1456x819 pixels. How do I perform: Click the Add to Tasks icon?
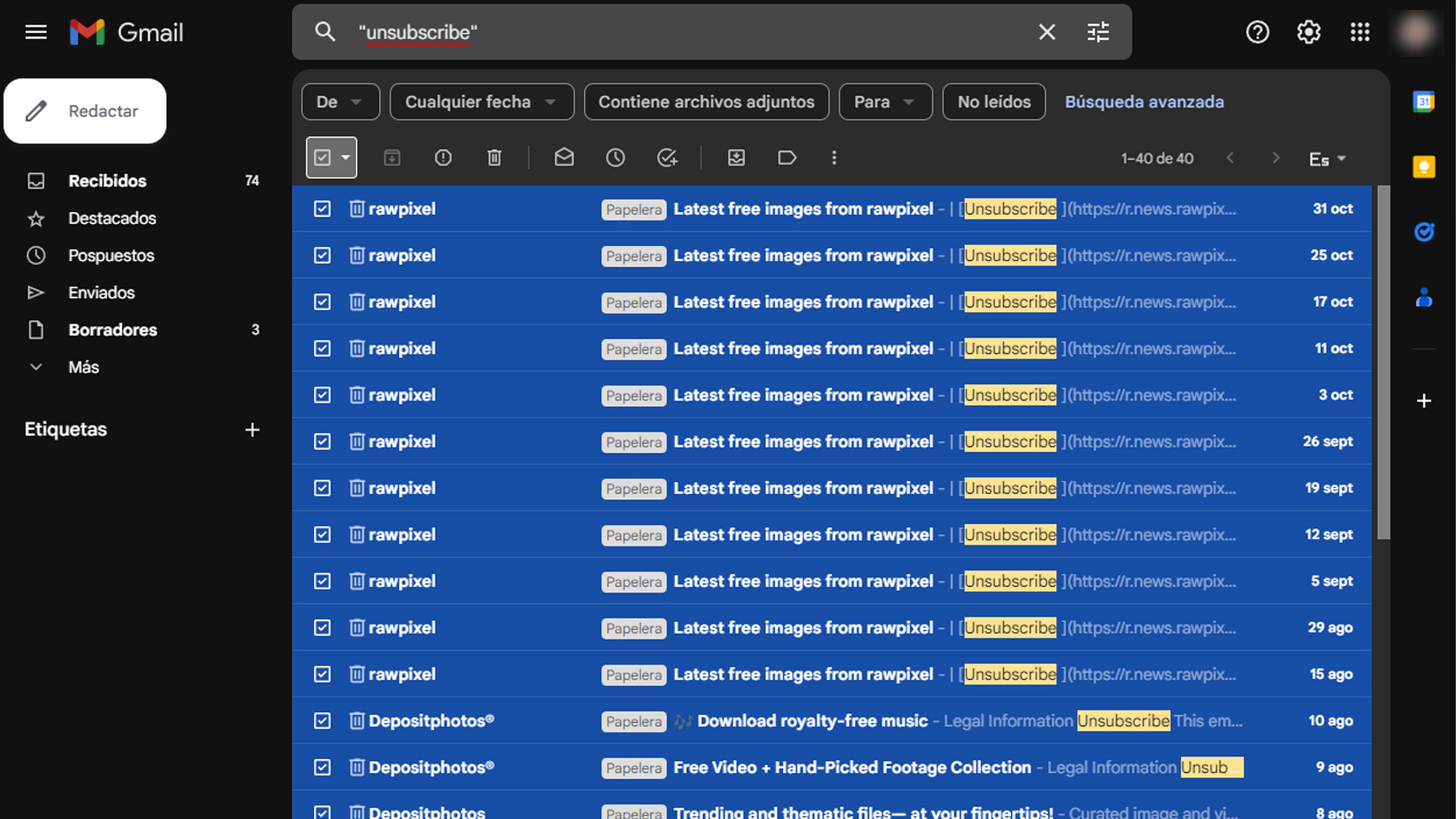[667, 158]
